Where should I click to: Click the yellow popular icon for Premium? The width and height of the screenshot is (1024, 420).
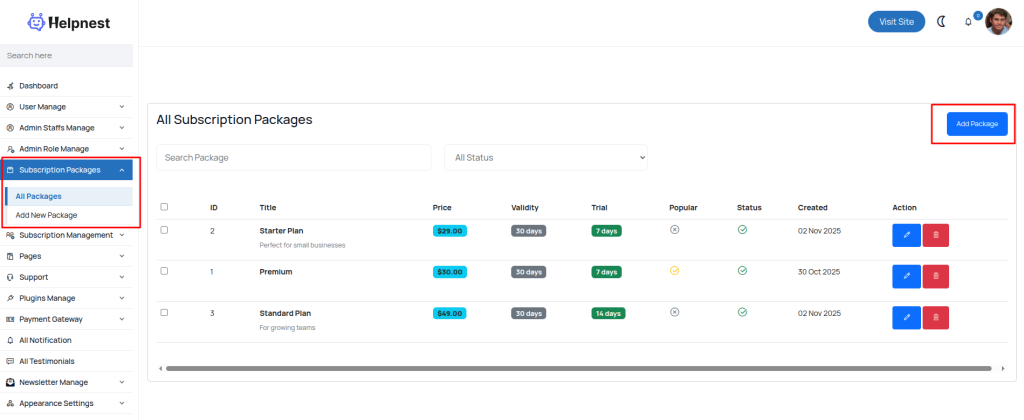[x=674, y=270]
